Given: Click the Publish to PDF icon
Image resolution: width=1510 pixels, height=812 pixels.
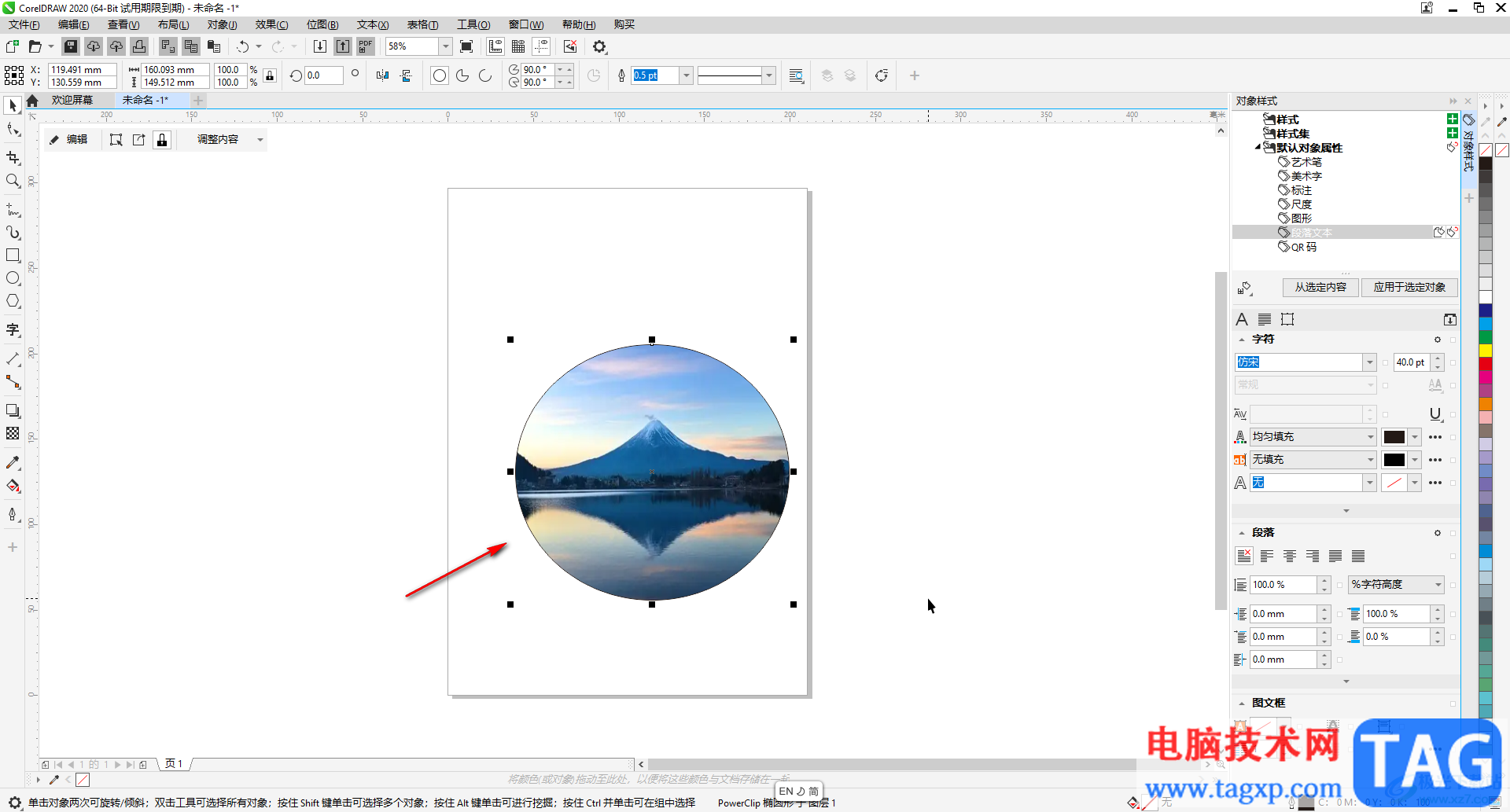Looking at the screenshot, I should [x=366, y=46].
